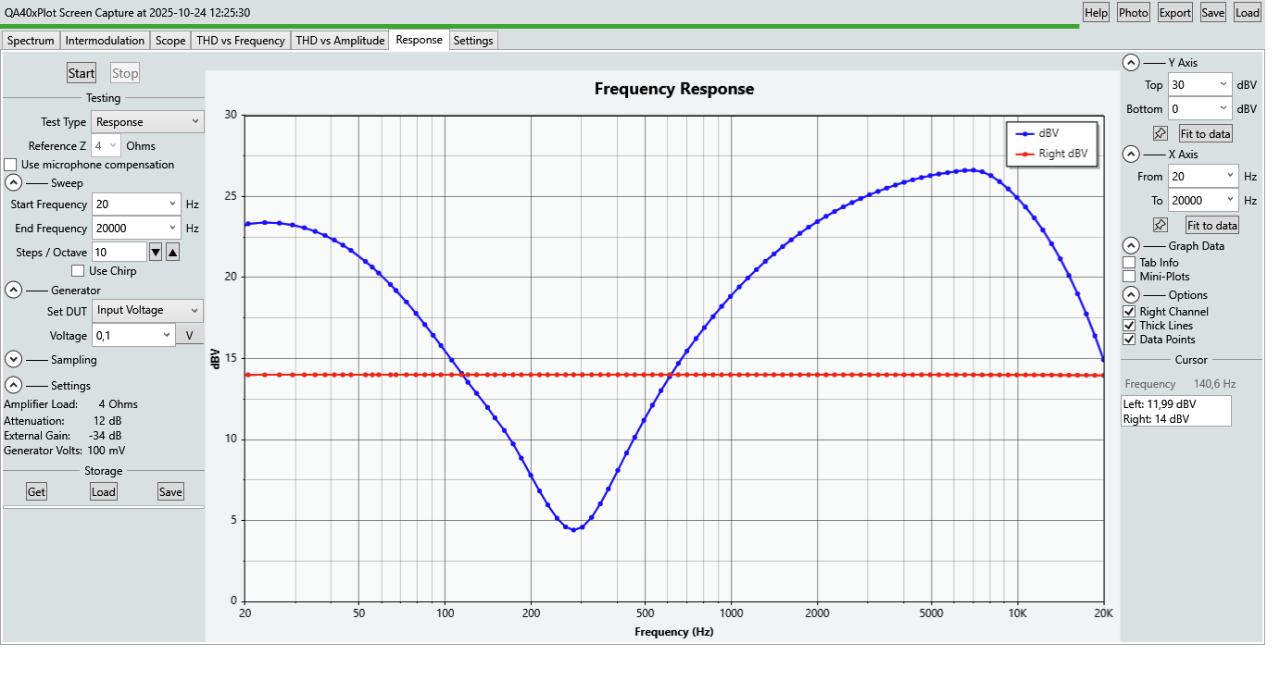Collapse the Sweep section chevron
Image resolution: width=1280 pixels, height=681 pixels.
[14, 183]
